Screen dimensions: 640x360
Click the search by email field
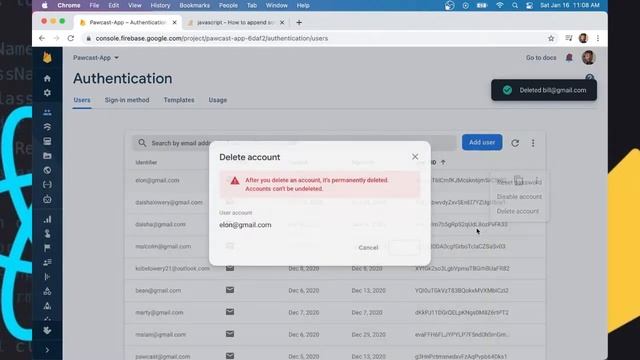pos(294,143)
